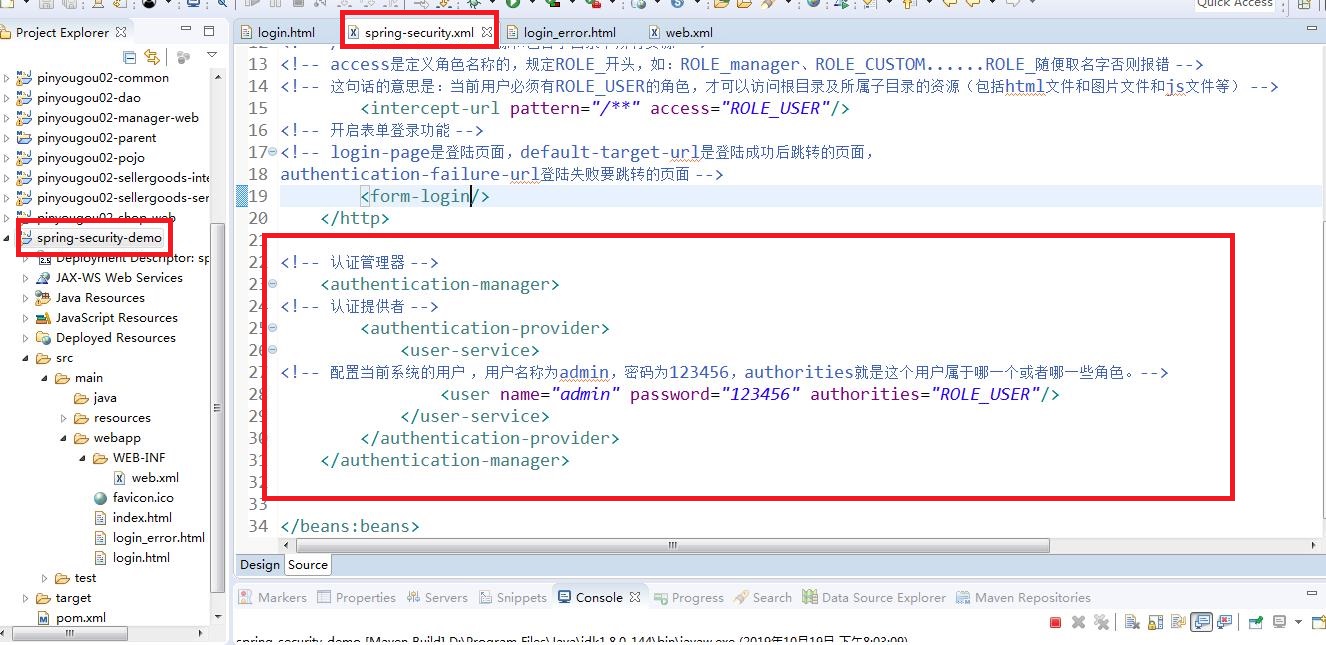Remove launch from Console
The image size is (1326, 645).
pyautogui.click(x=1078, y=622)
